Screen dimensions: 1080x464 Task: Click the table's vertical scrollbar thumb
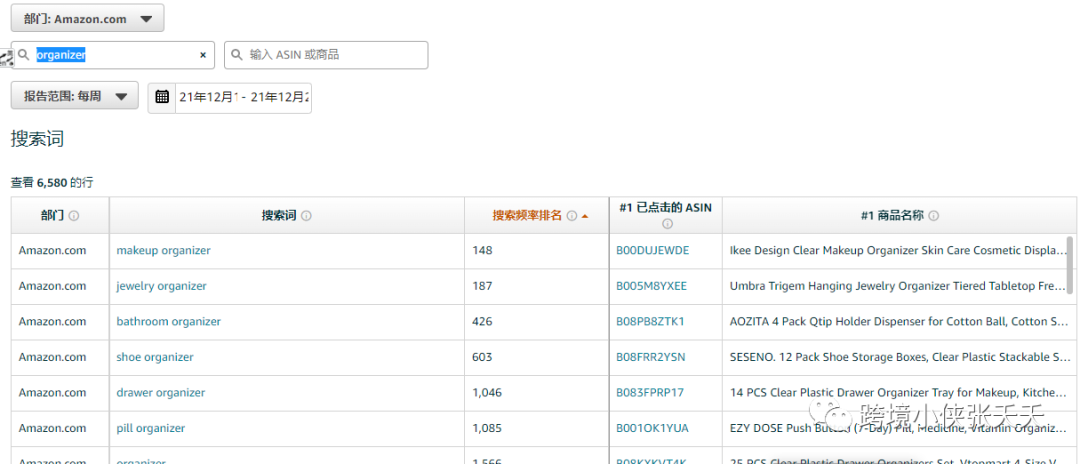[1070, 264]
